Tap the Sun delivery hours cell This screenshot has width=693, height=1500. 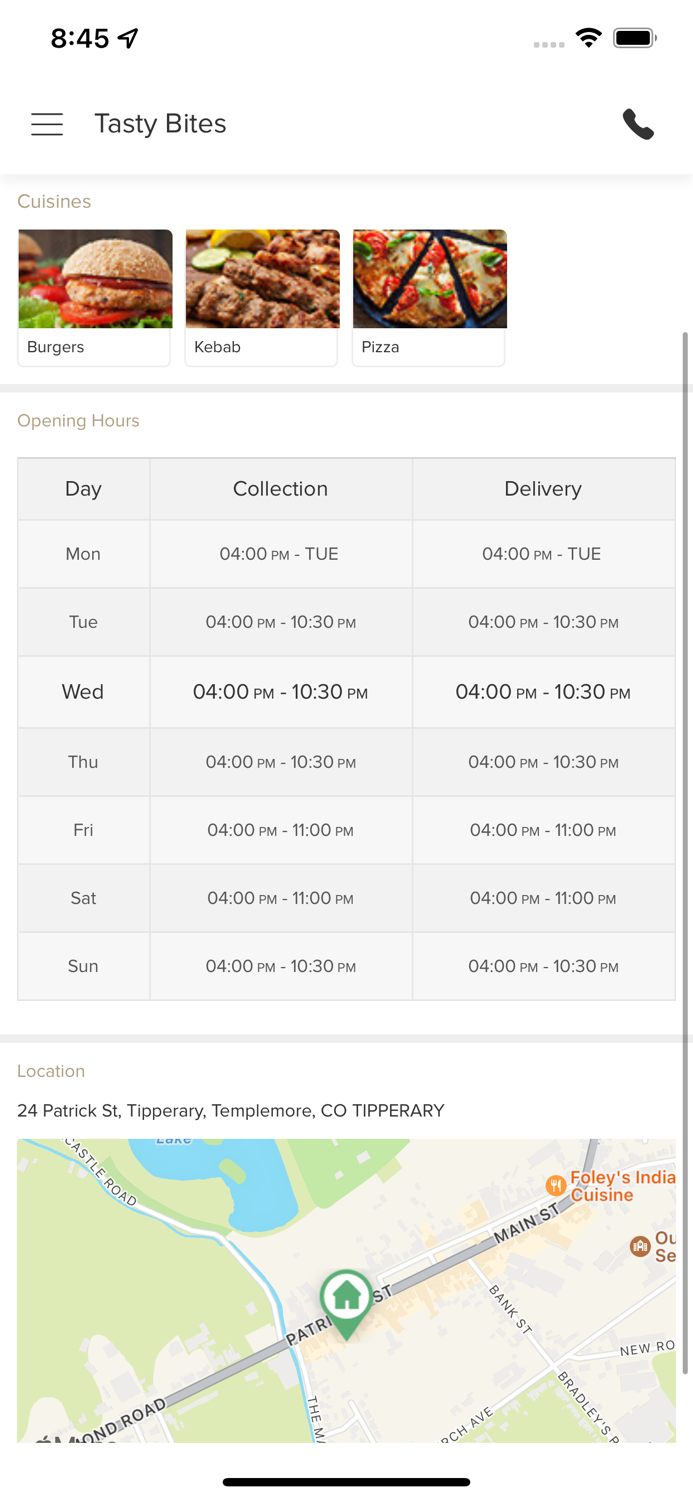pos(543,966)
